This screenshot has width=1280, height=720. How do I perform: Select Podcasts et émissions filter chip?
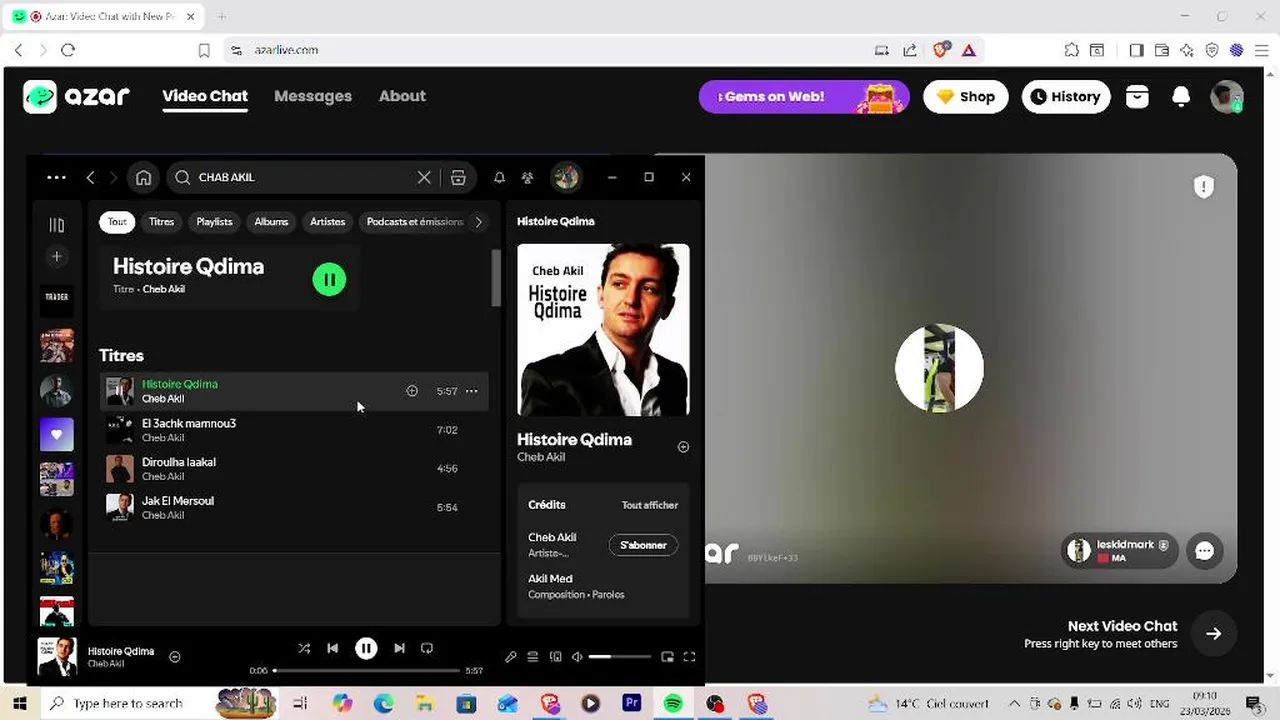click(414, 222)
